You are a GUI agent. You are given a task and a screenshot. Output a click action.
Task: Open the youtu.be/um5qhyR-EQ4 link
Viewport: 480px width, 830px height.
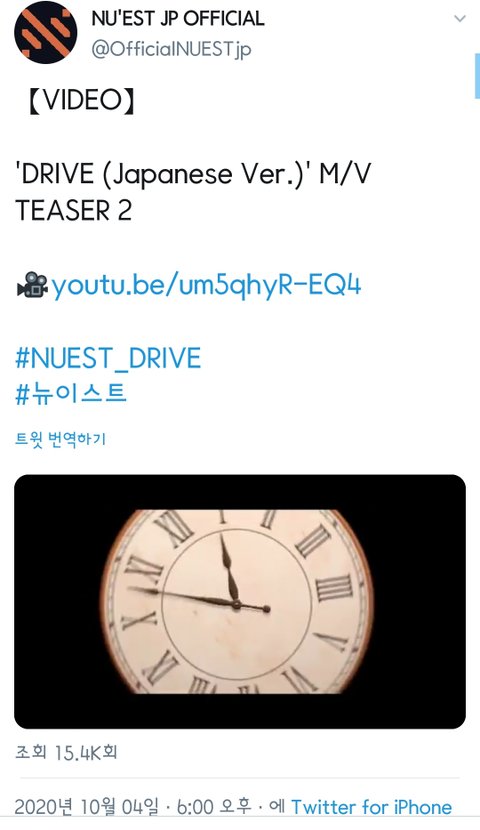coord(206,284)
